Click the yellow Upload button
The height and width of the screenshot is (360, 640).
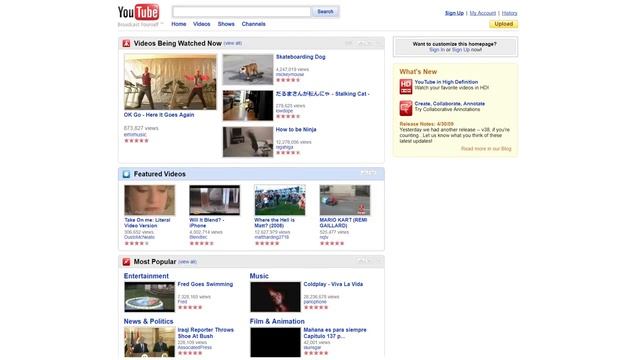pos(504,24)
